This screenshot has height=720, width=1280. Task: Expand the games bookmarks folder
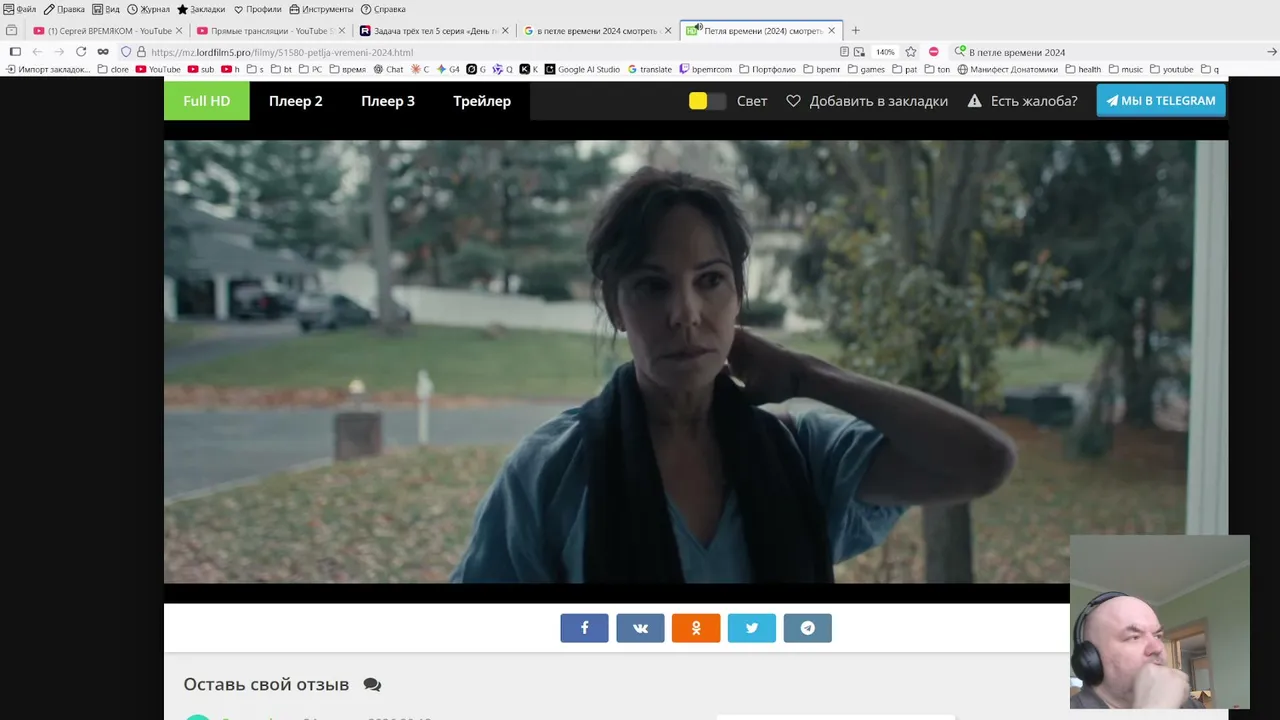[866, 70]
